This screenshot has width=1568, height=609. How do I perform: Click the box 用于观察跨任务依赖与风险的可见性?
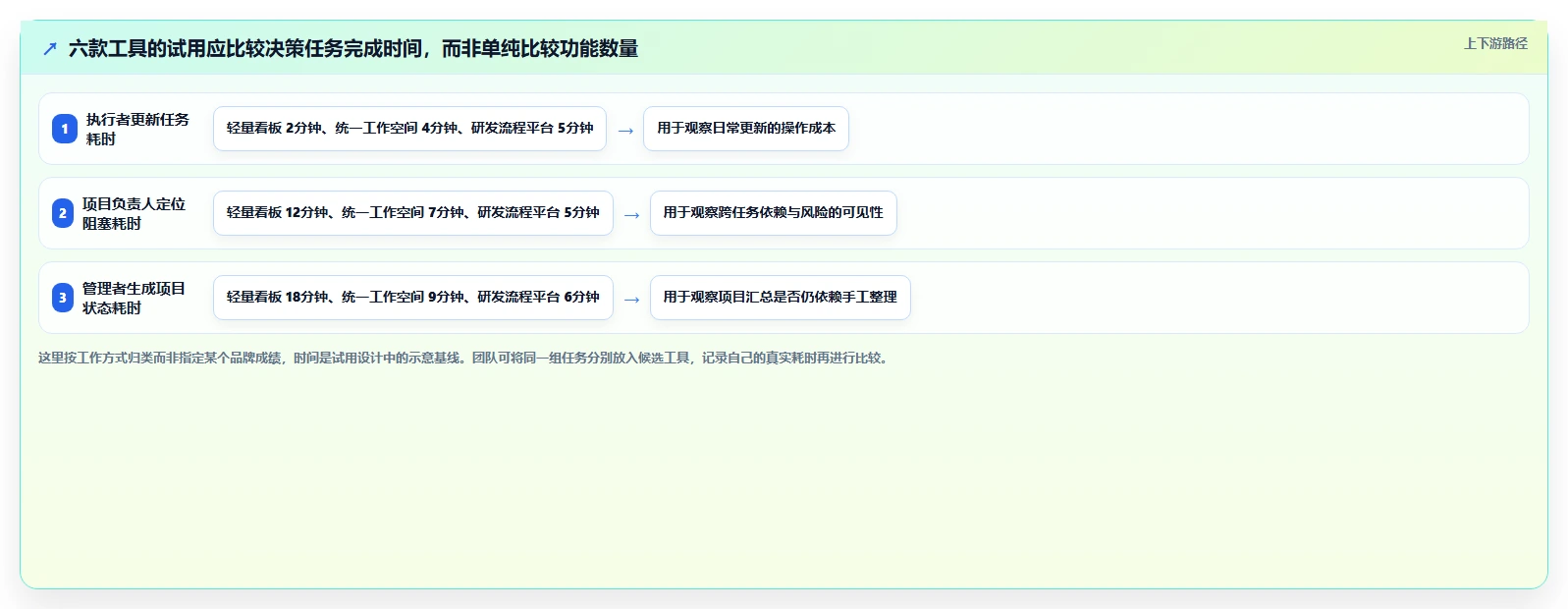(774, 213)
